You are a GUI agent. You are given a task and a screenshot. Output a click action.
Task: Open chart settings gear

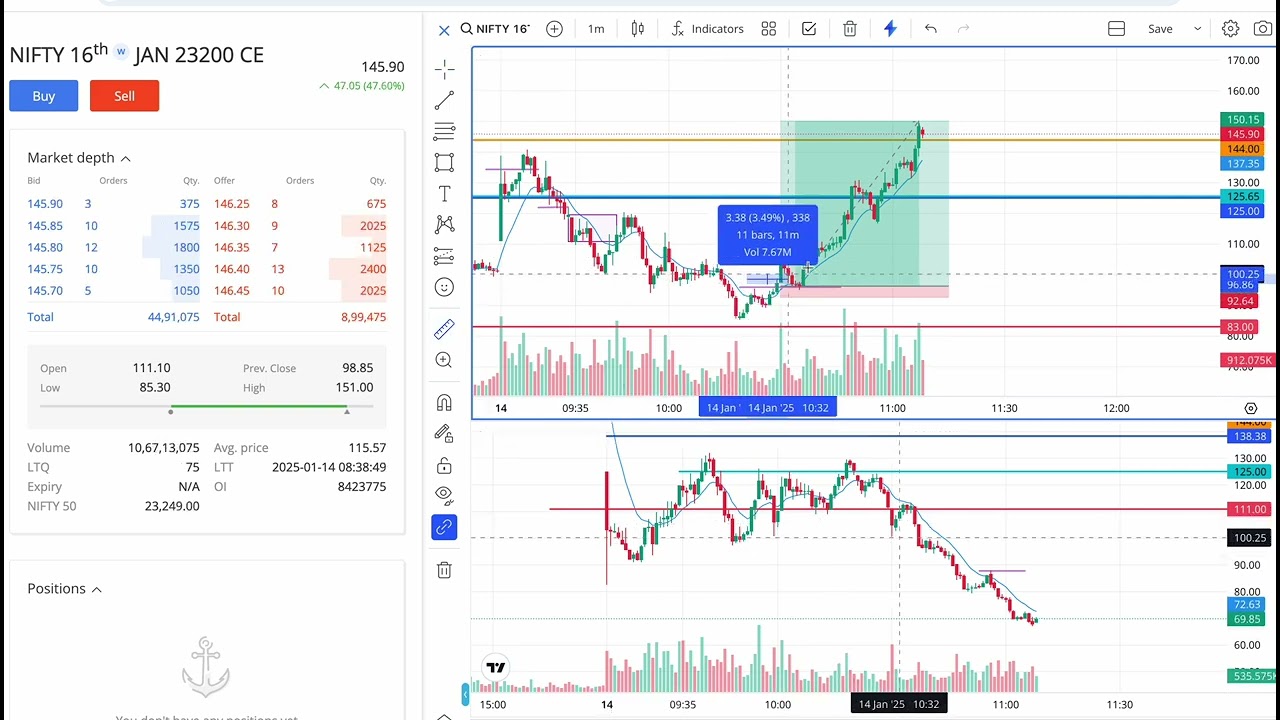point(1231,29)
